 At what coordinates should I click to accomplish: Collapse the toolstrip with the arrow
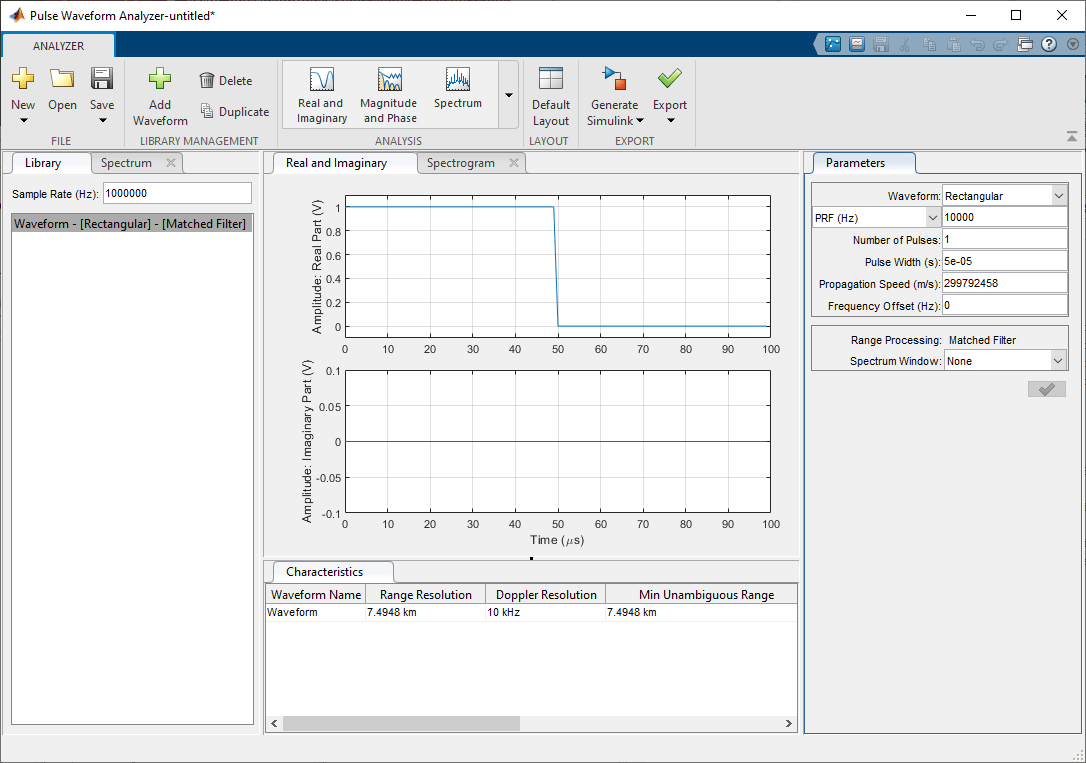pyautogui.click(x=1071, y=137)
